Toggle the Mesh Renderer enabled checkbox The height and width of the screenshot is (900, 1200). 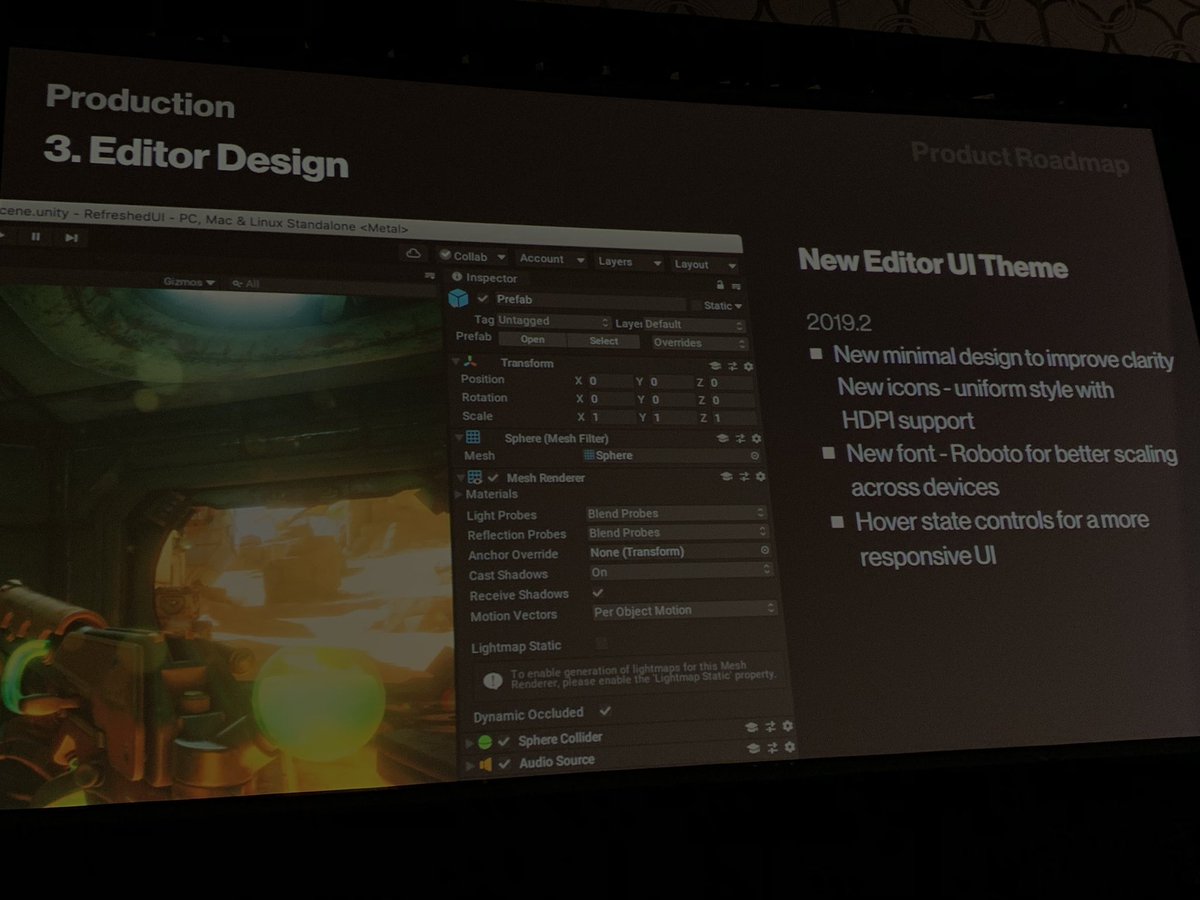tap(493, 478)
